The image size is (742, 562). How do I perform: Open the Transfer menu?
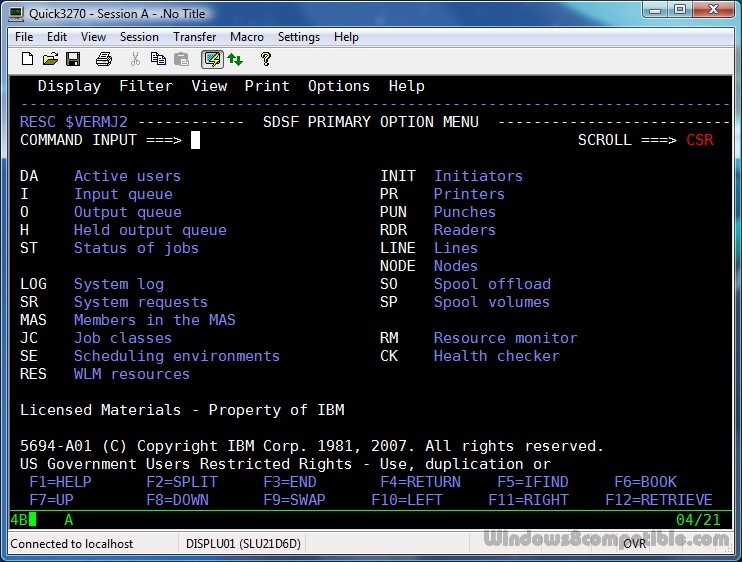194,37
